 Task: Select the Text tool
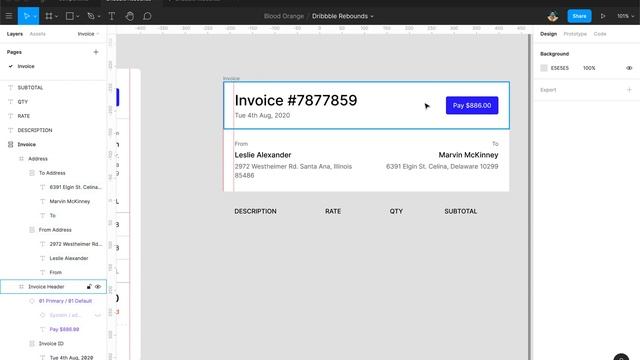tap(111, 16)
